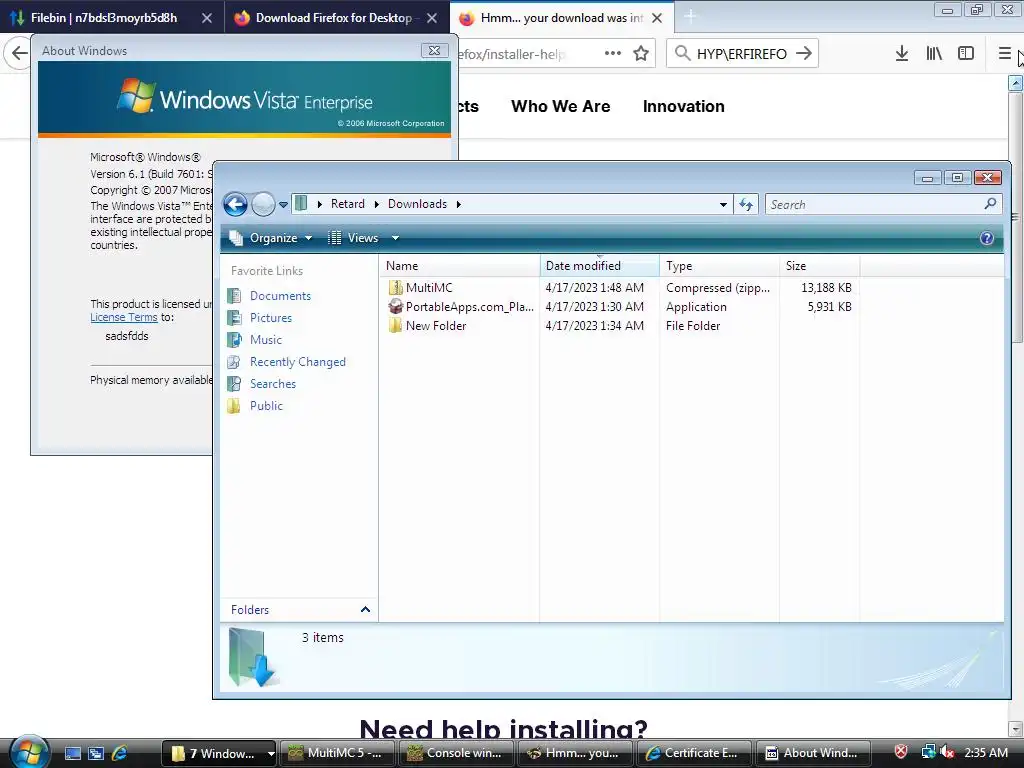Open License Terms link in About Windows
This screenshot has width=1024, height=768.
[124, 317]
